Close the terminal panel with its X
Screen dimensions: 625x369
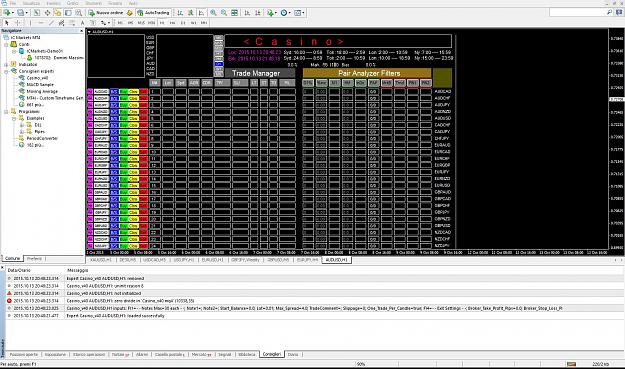(2, 268)
